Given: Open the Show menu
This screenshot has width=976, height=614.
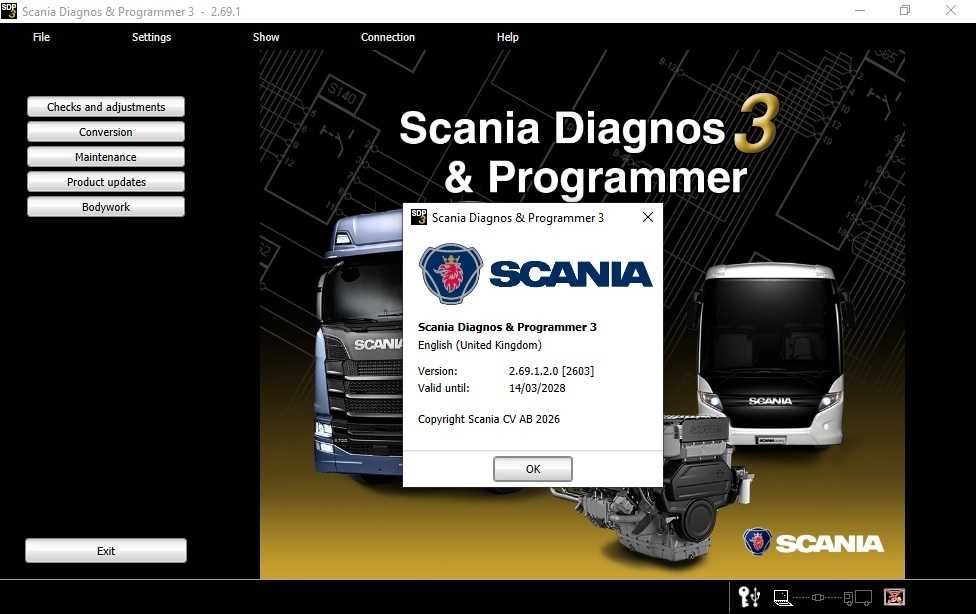Looking at the screenshot, I should click(x=266, y=37).
